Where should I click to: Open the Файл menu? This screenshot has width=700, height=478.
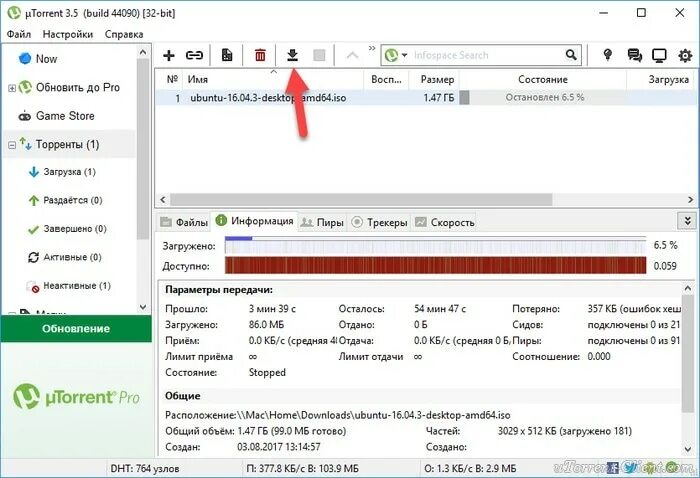click(x=19, y=34)
